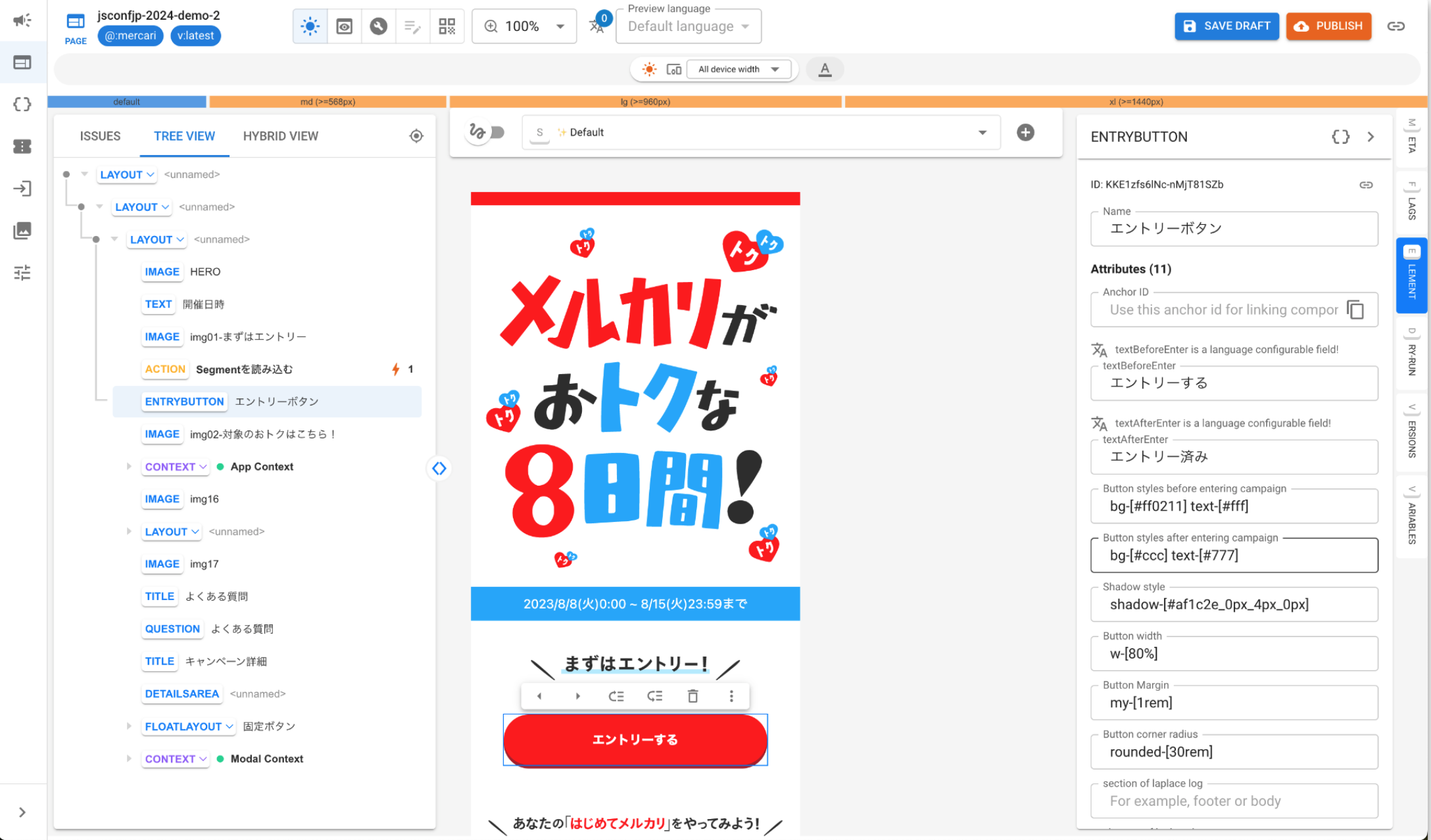The width and height of the screenshot is (1431, 840).
Task: Open the image gallery icon in left sidebar
Action: [22, 231]
